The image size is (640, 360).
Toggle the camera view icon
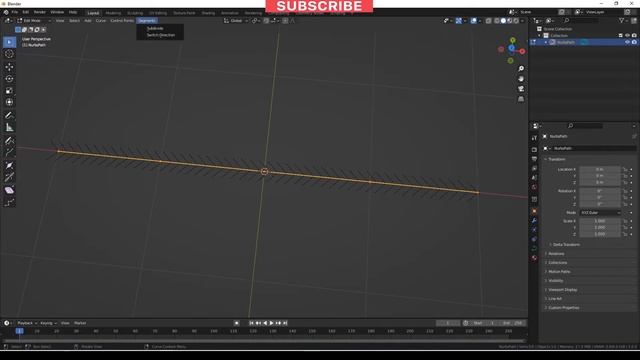[x=521, y=89]
